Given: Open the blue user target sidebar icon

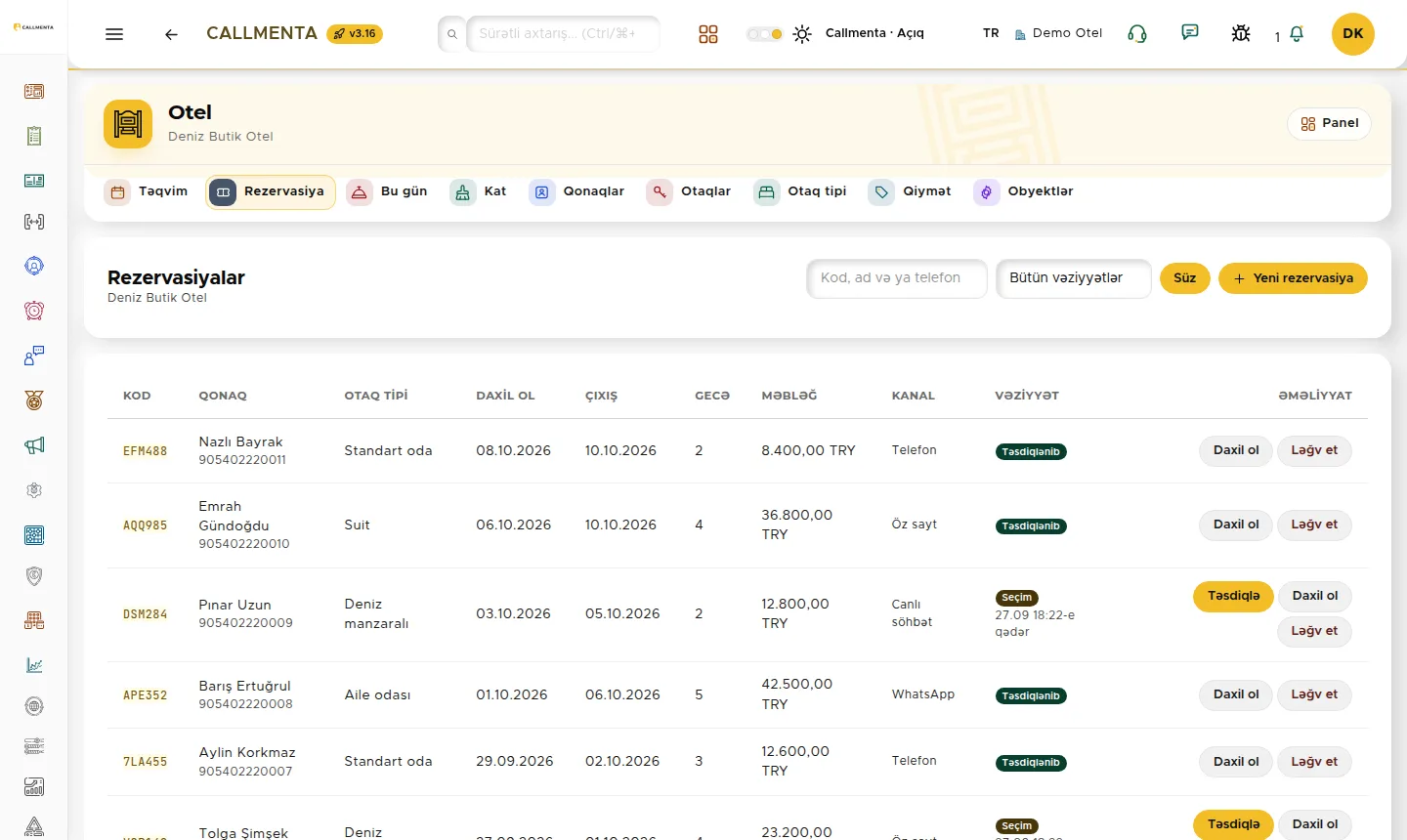Looking at the screenshot, I should (x=34, y=266).
